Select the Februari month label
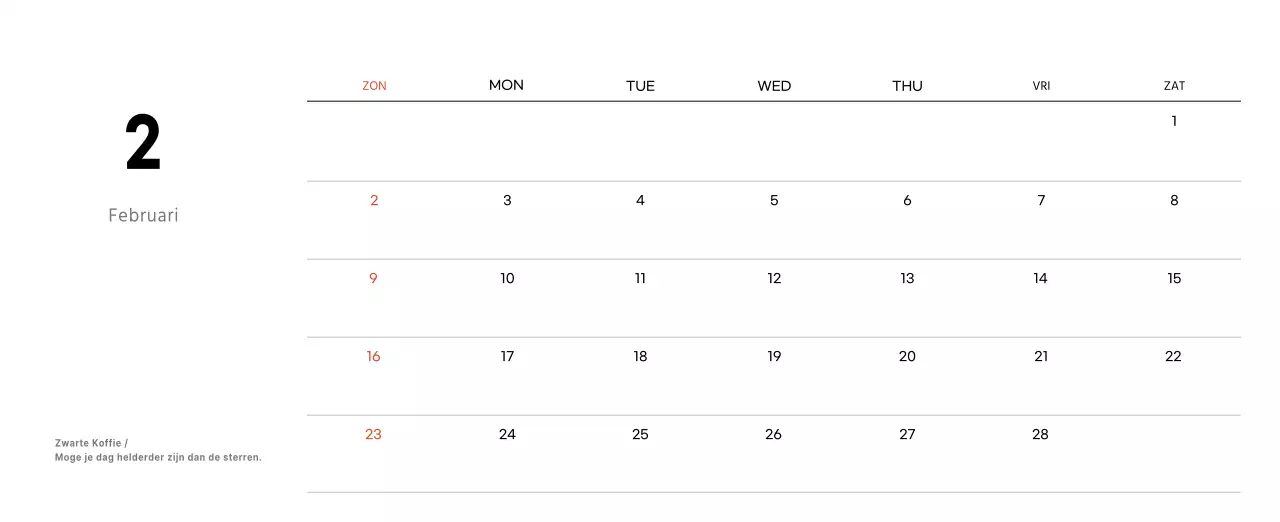Screen dimensions: 1280x522 pos(143,215)
